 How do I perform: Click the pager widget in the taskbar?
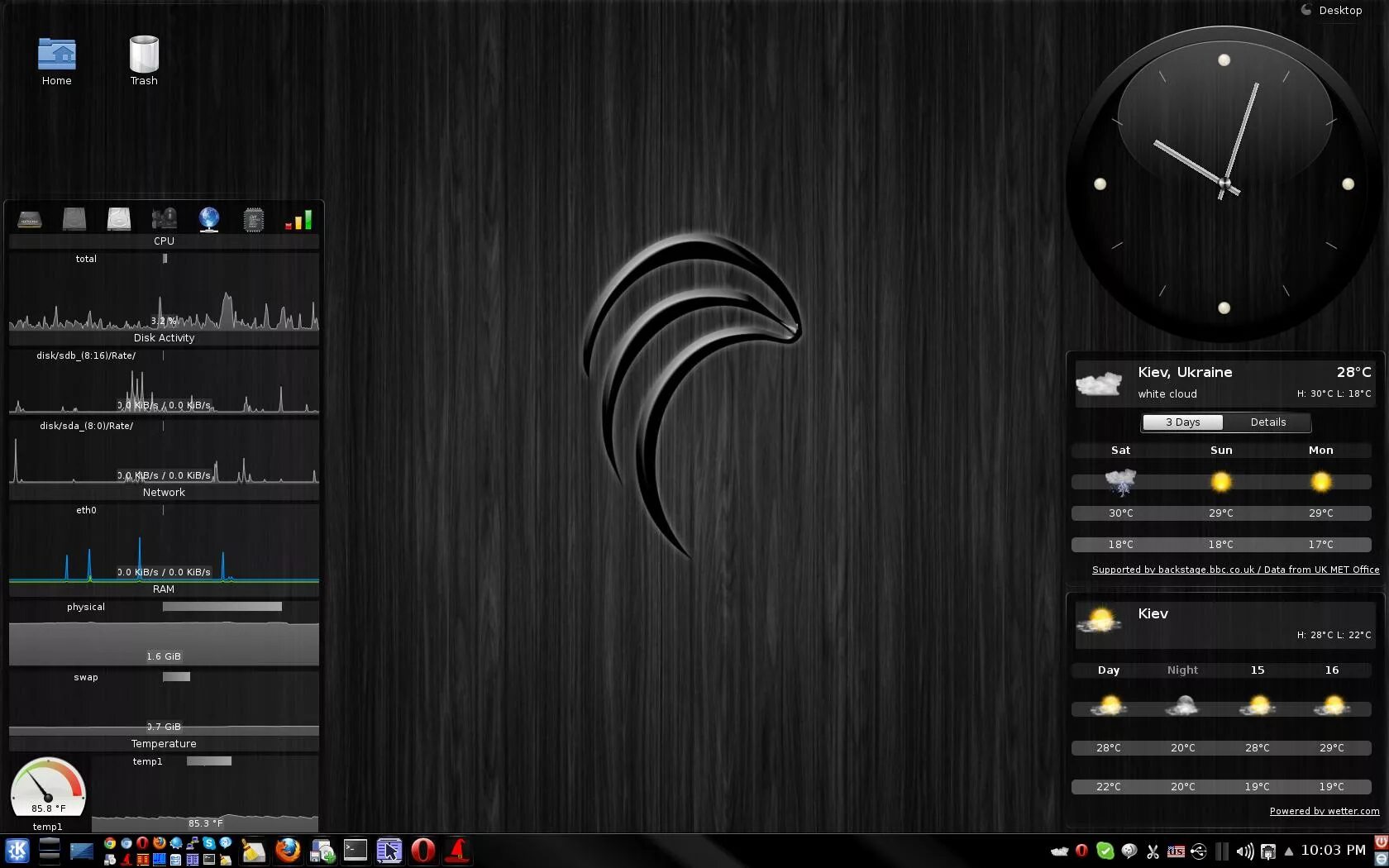[50, 851]
